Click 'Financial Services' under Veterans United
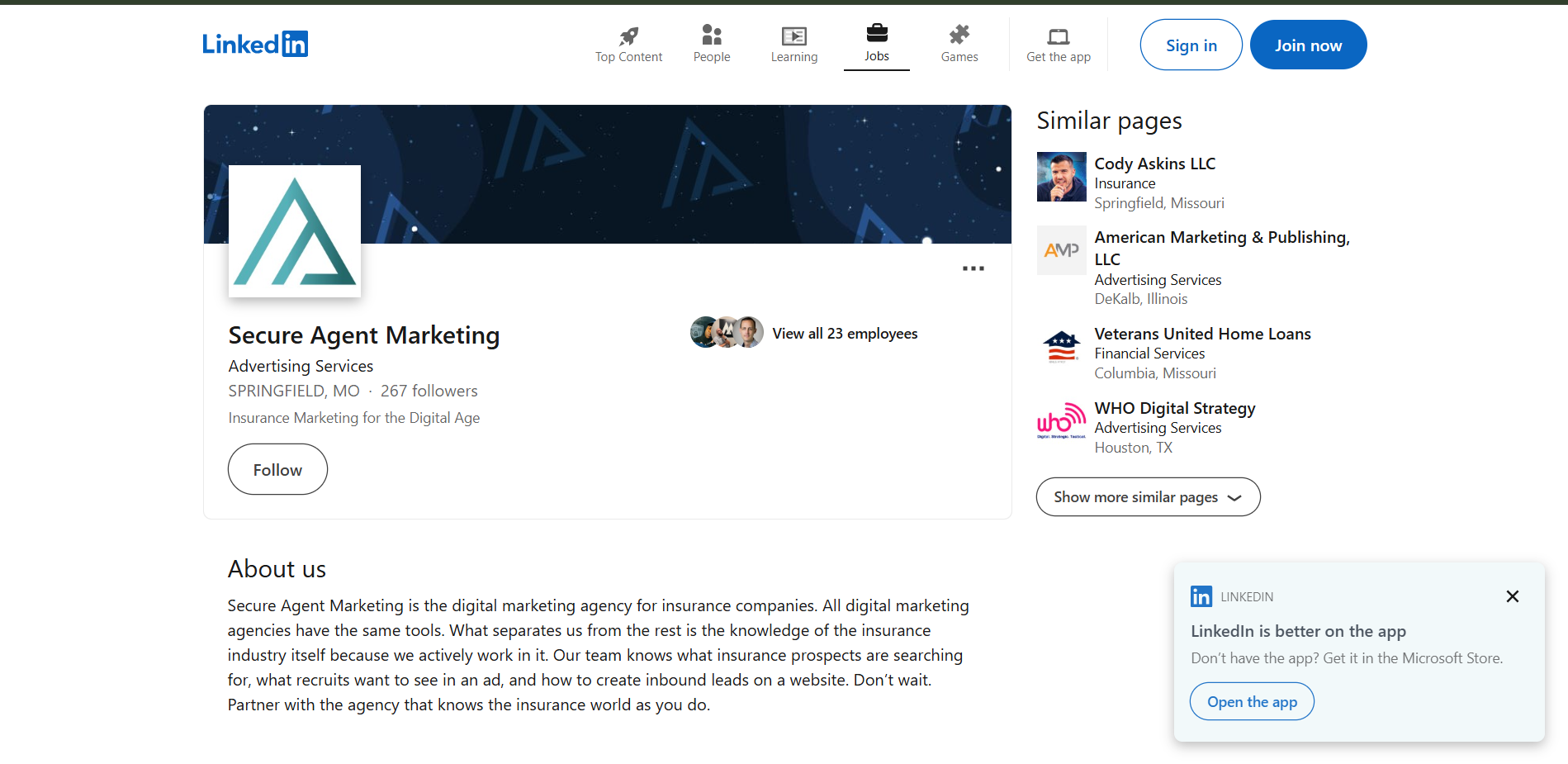 (x=1149, y=354)
